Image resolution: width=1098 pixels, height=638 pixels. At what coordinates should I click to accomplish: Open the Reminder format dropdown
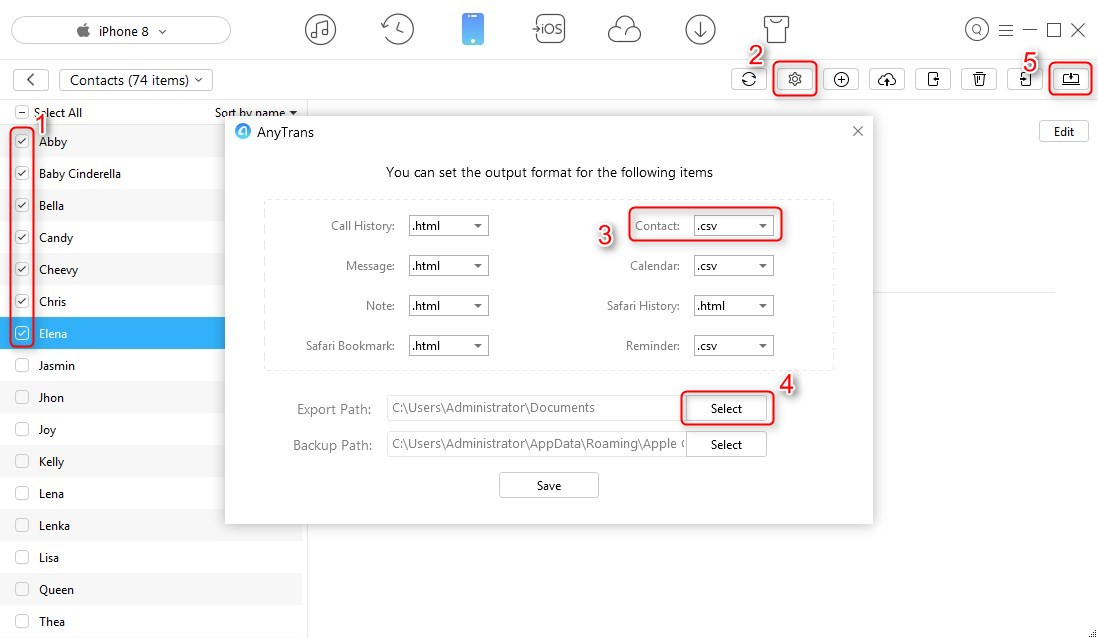(733, 345)
